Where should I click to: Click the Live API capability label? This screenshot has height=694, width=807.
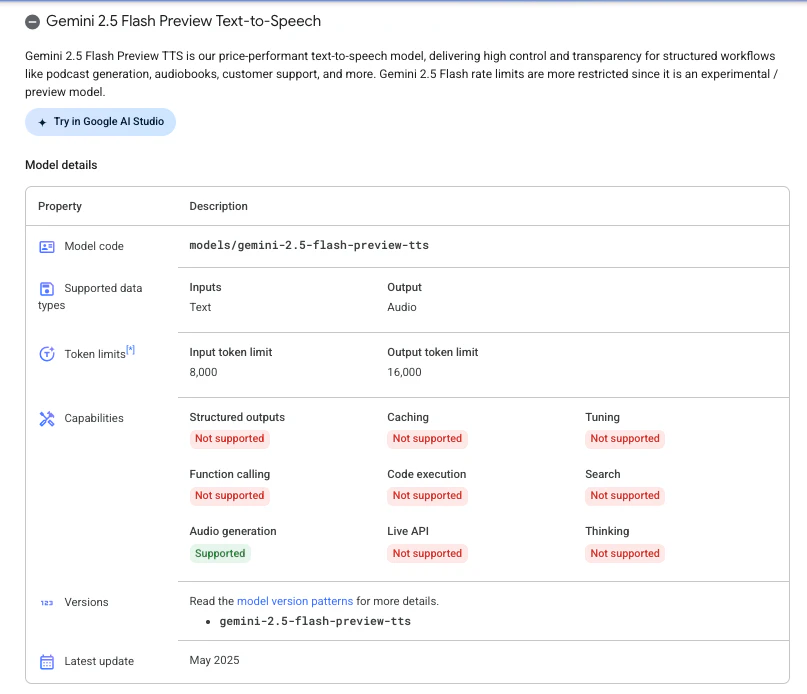[408, 531]
